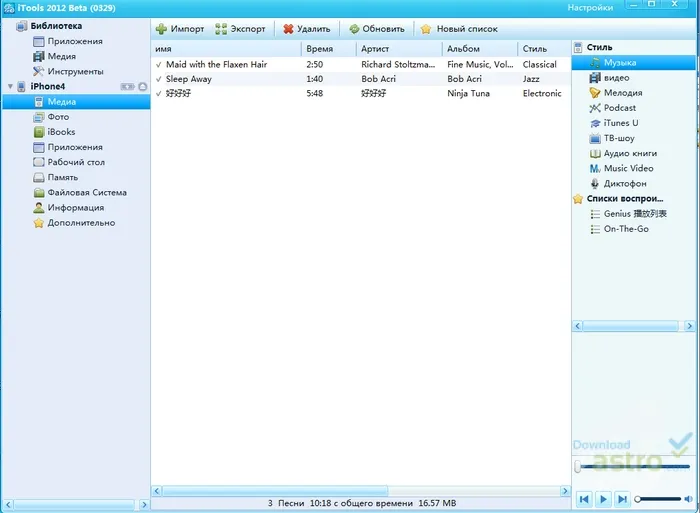
Task: Open the On-The-Go playlist
Action: point(620,229)
